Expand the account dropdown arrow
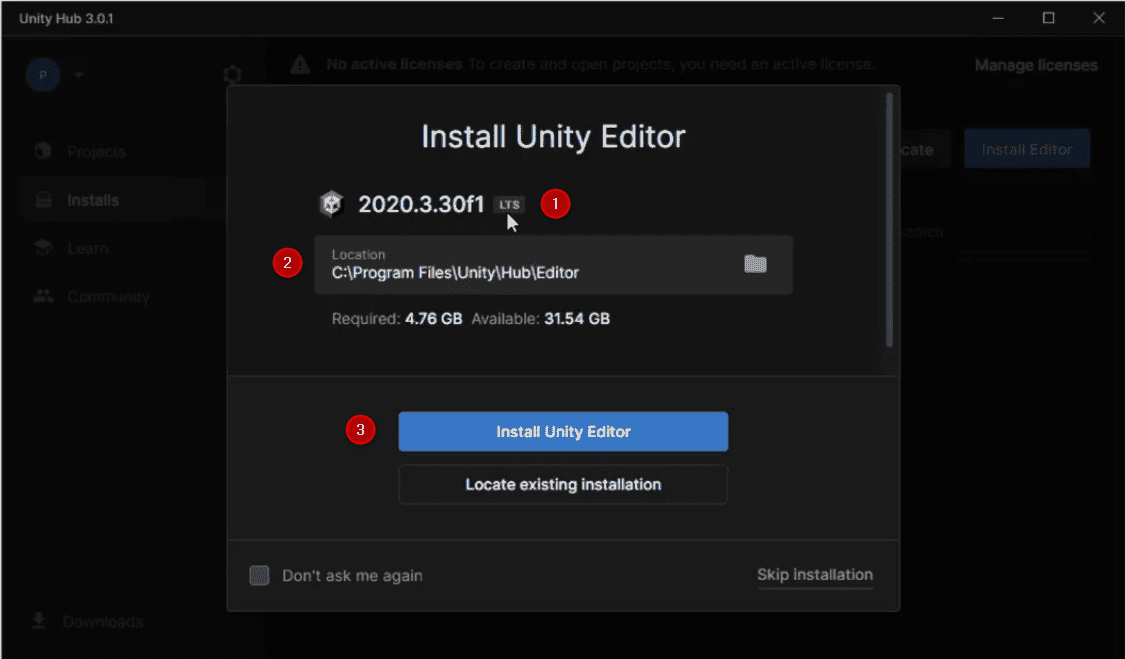This screenshot has width=1125, height=659. click(79, 75)
